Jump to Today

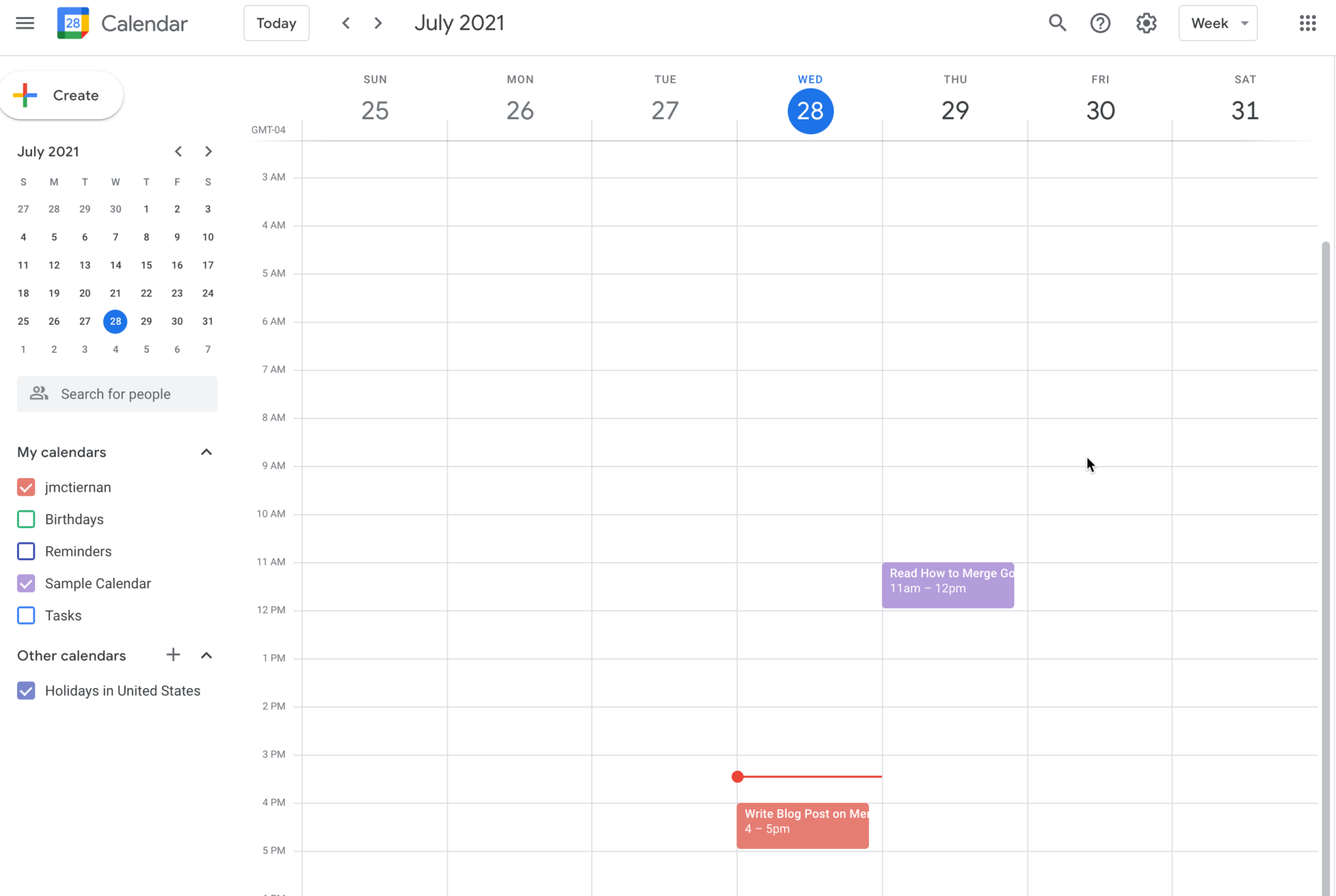[x=277, y=23]
